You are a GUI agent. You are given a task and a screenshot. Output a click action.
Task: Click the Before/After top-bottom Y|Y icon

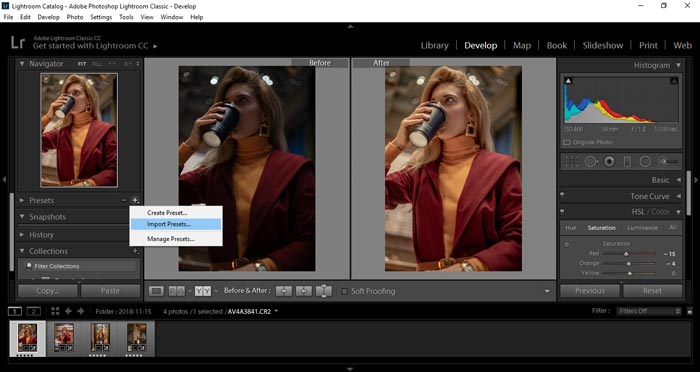click(203, 291)
